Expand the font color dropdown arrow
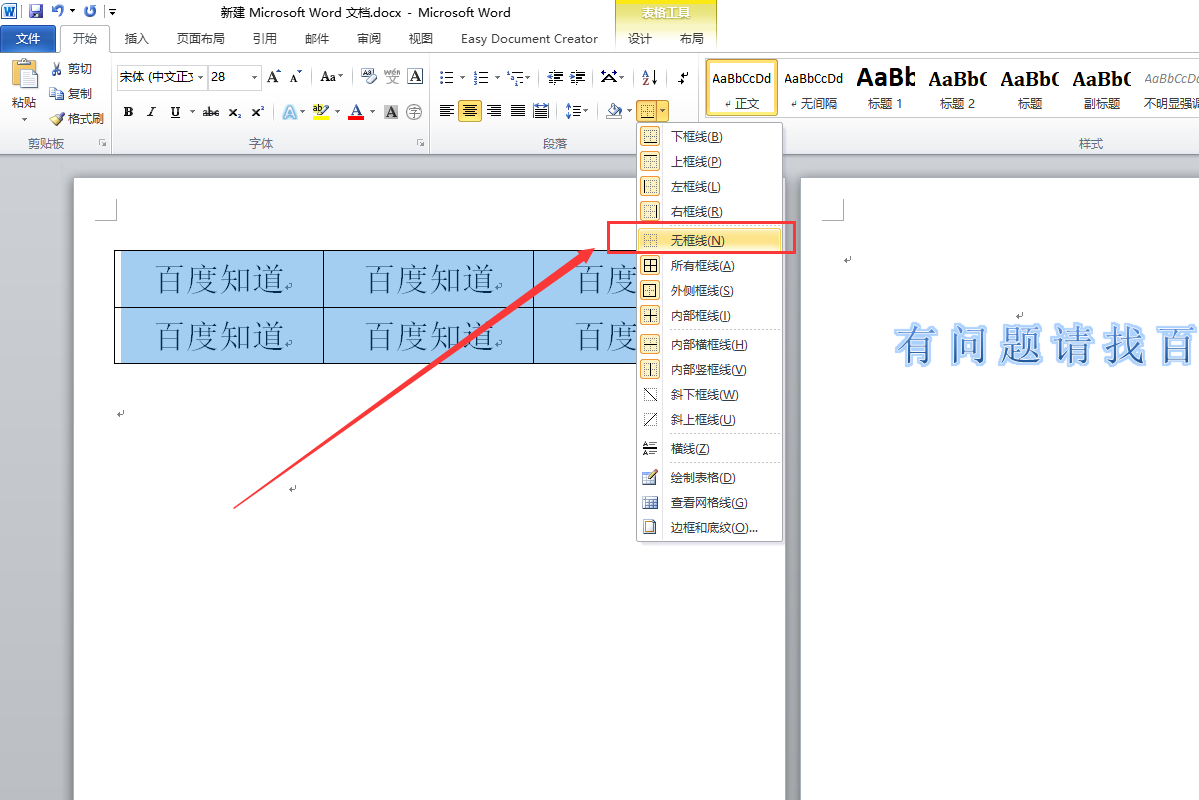Screen dimensions: 1199x800 point(372,112)
